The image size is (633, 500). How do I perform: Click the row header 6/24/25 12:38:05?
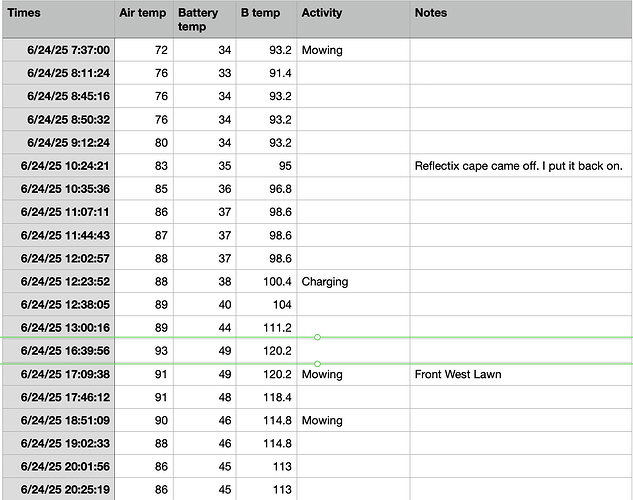tap(59, 304)
